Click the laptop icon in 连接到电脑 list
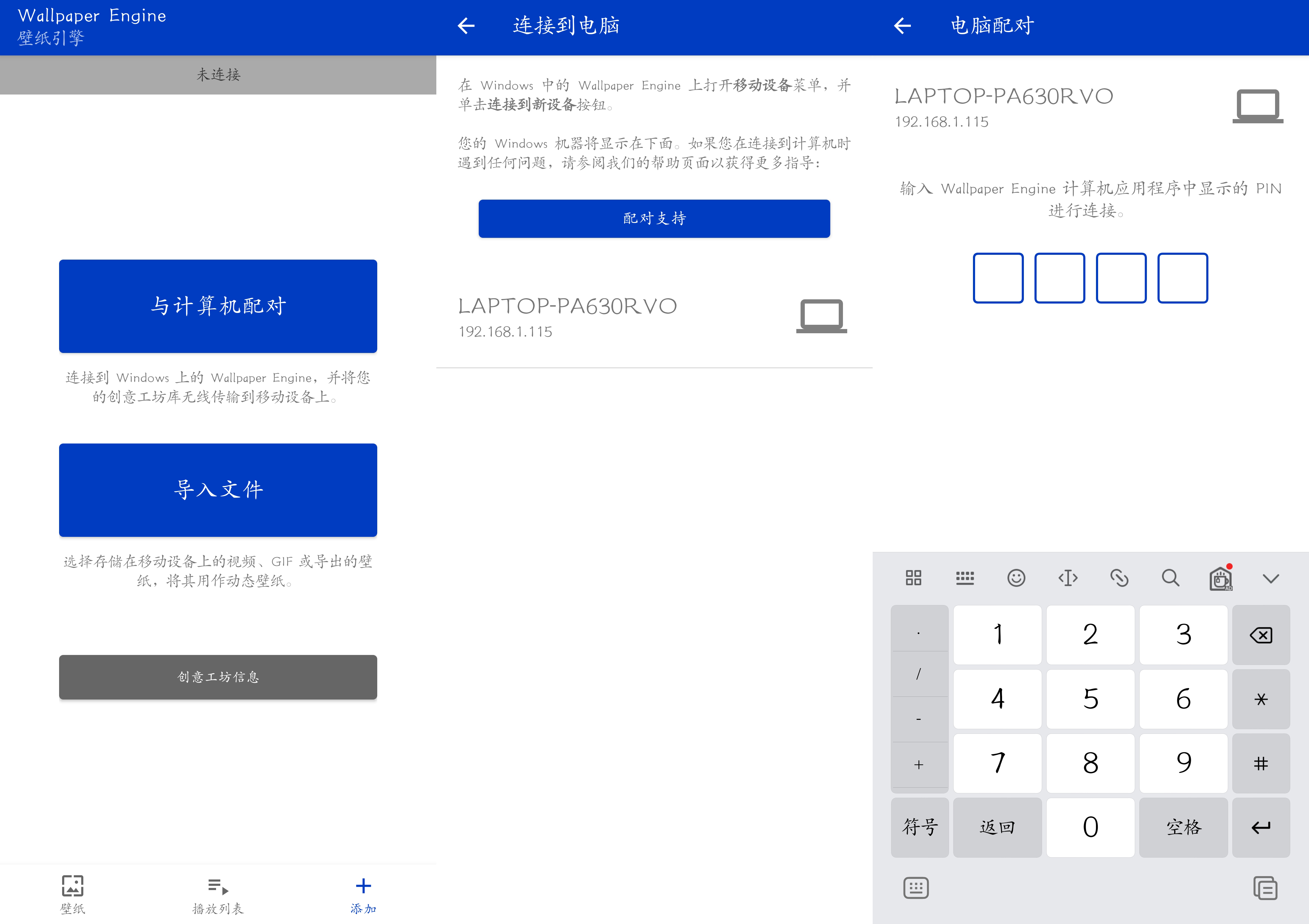This screenshot has width=1309, height=924. click(x=821, y=316)
